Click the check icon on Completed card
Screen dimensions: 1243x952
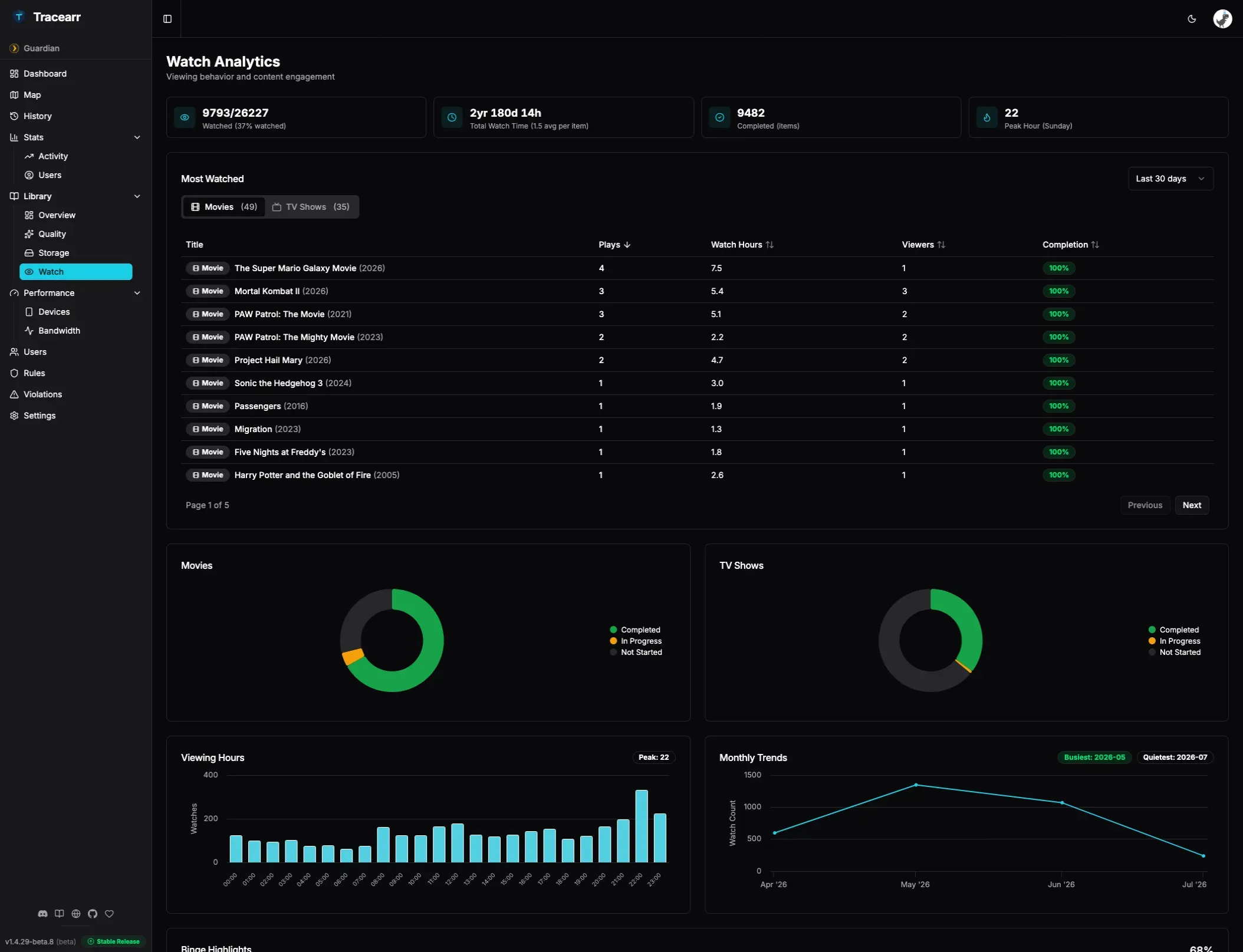point(720,117)
